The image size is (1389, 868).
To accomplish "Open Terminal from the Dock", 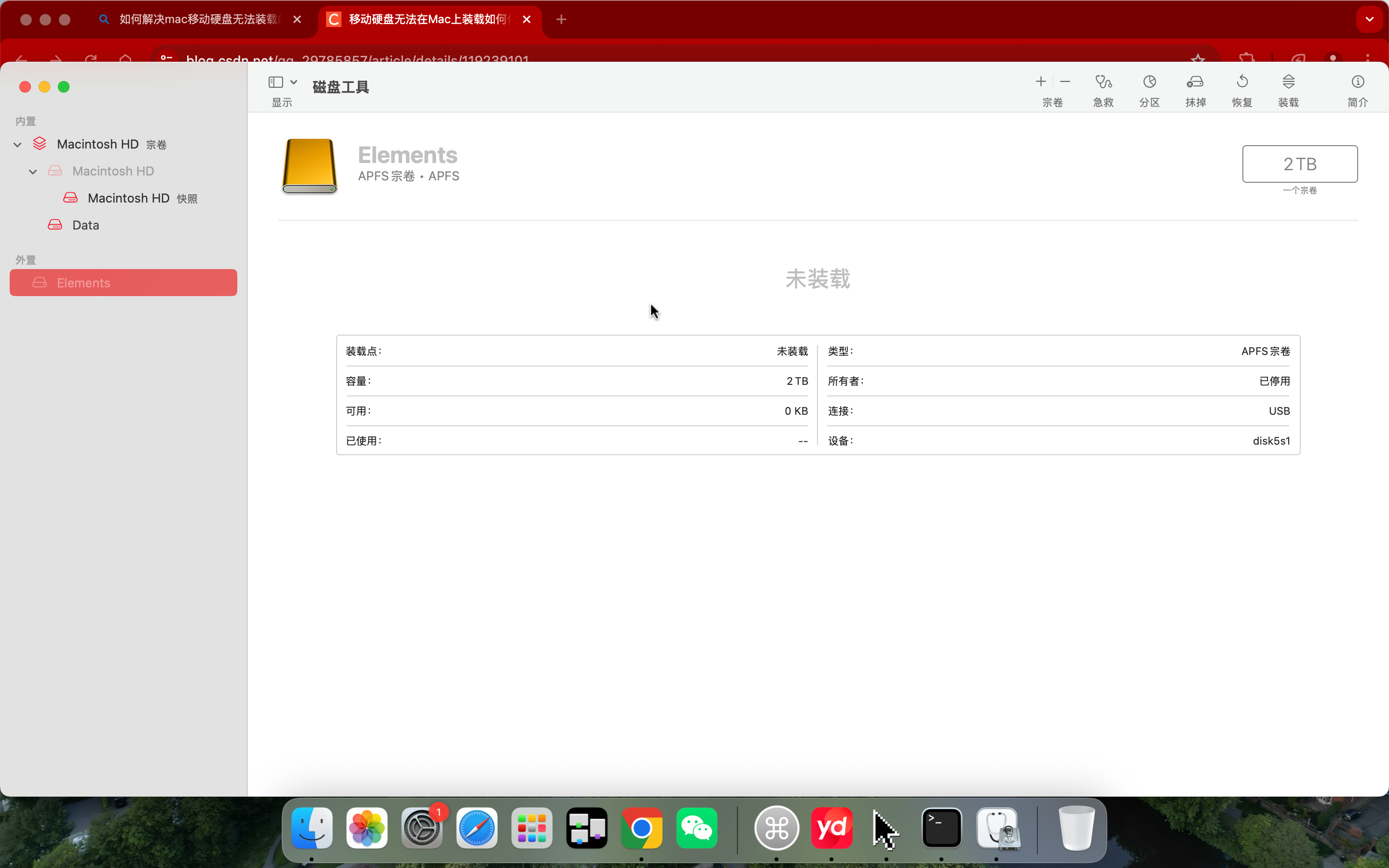I will [941, 828].
